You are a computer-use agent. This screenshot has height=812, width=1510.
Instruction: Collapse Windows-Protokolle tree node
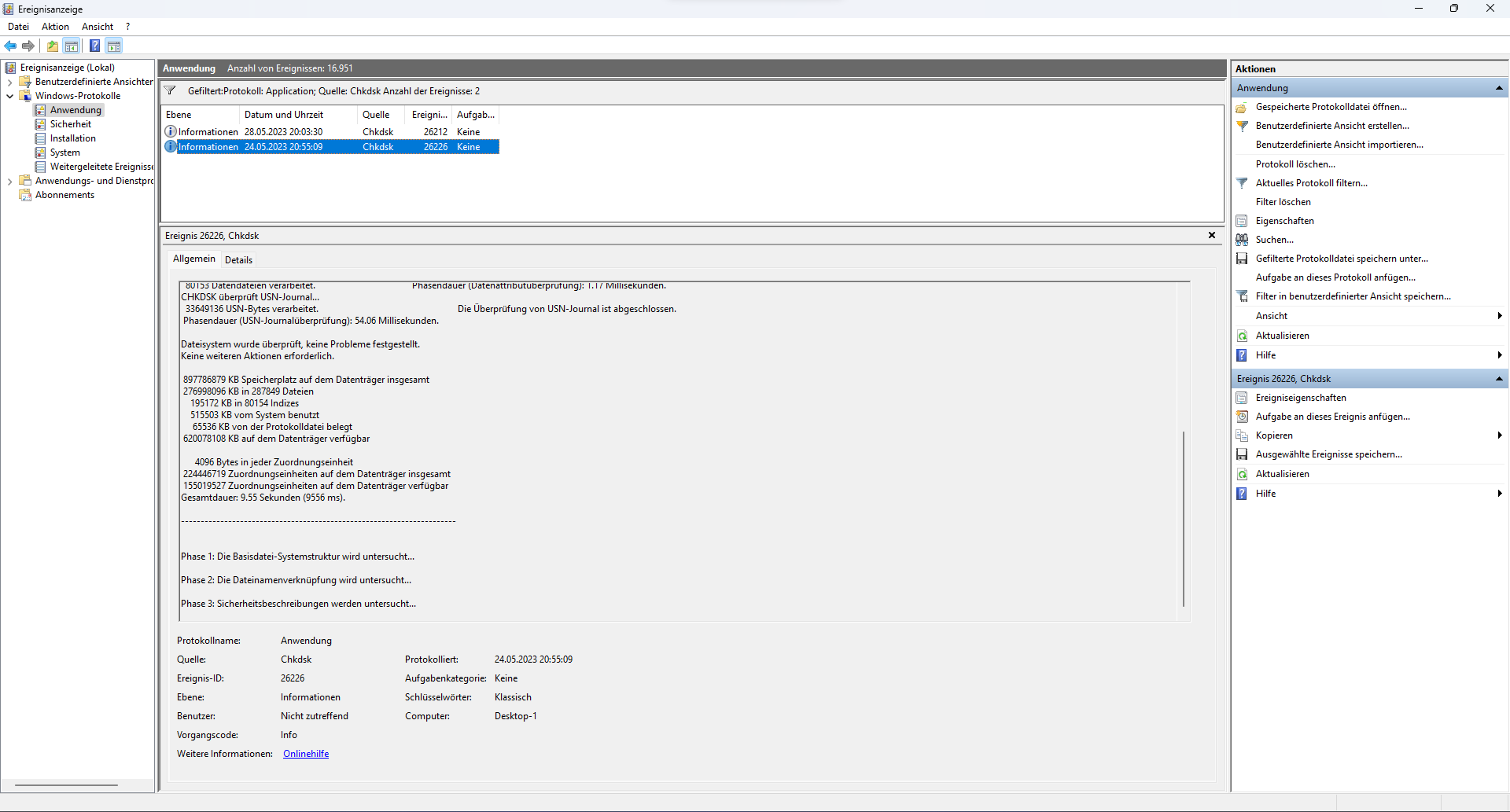click(9, 96)
